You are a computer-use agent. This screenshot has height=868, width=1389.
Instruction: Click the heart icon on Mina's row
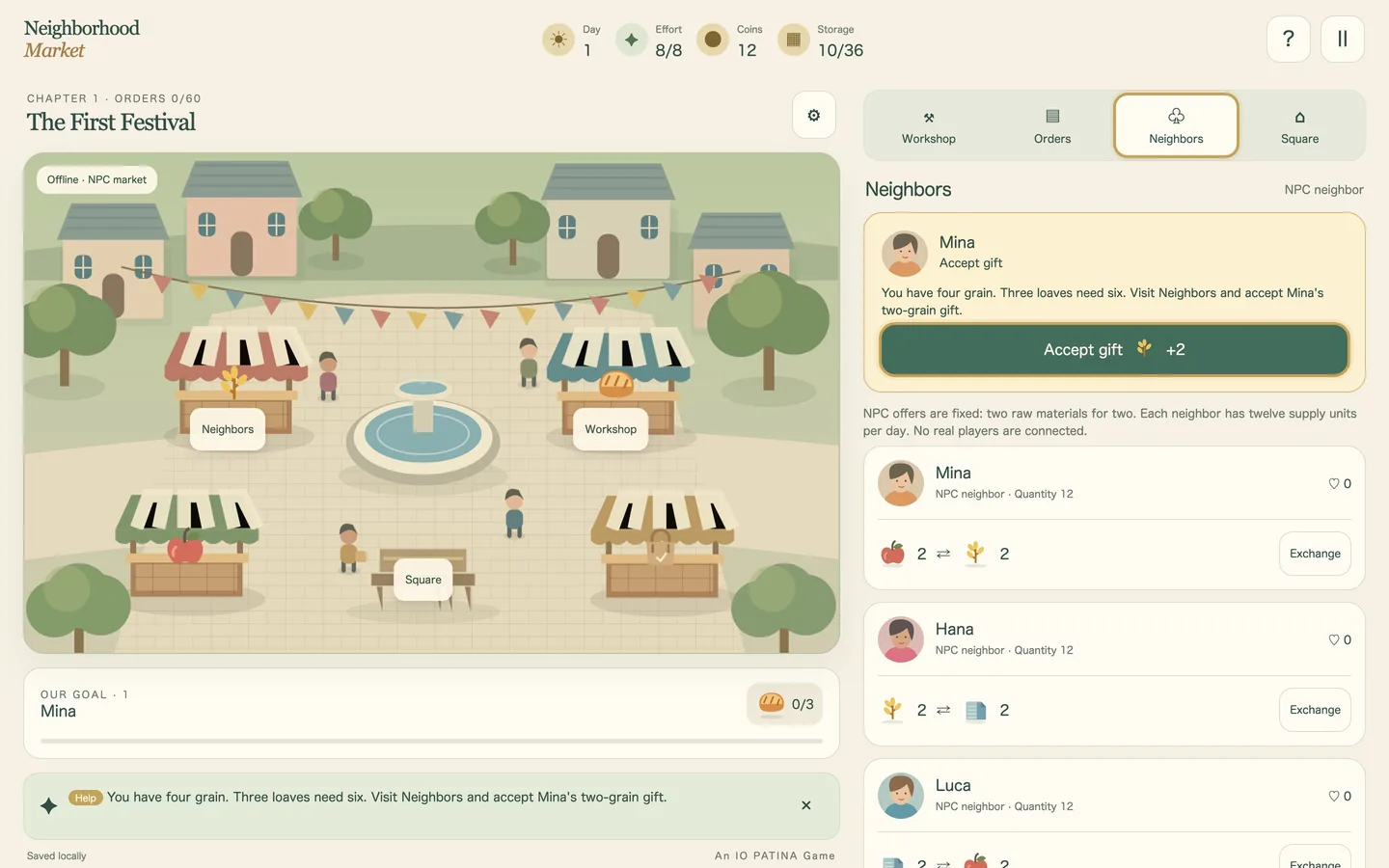tap(1334, 484)
